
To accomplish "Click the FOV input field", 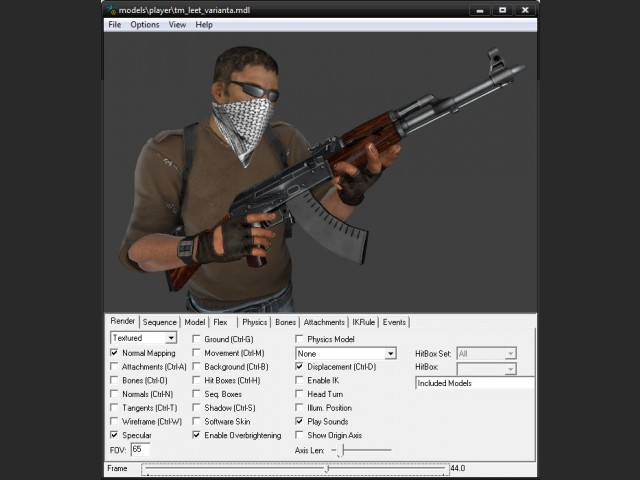I will tap(140, 450).
